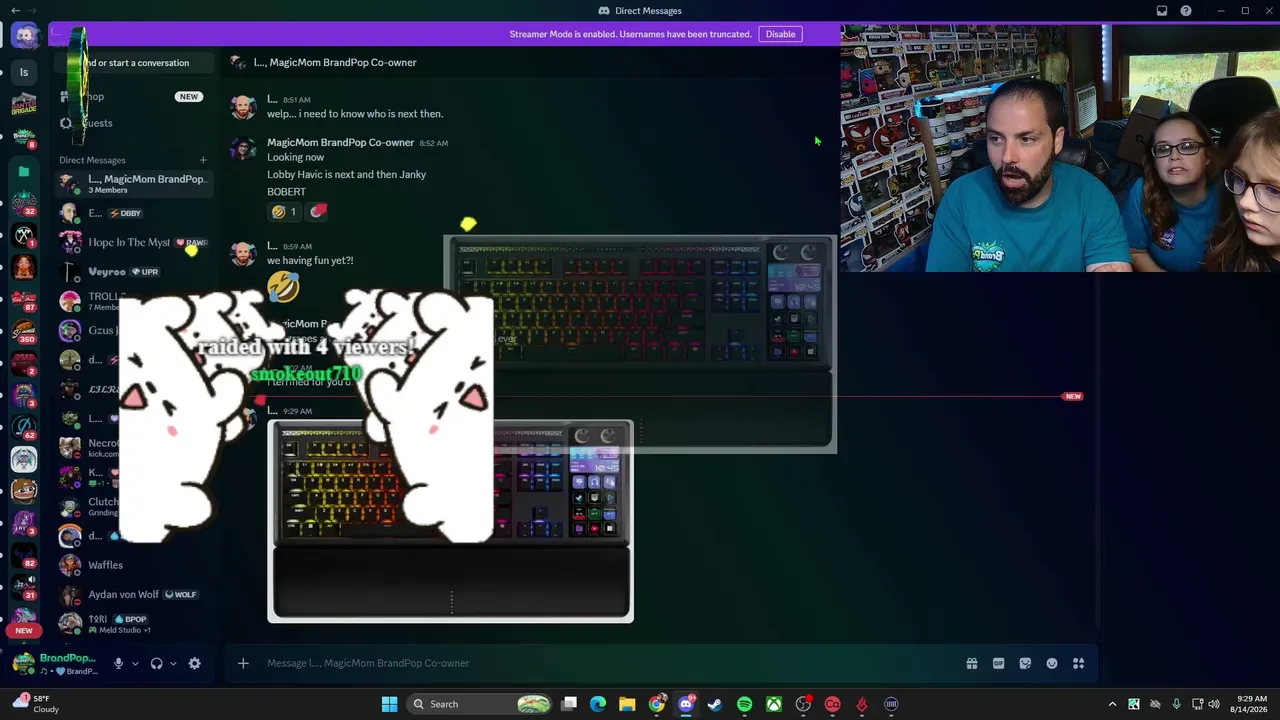Click the message "Lobby Havic is next and then Janky"
This screenshot has width=1280, height=720.
(x=346, y=174)
